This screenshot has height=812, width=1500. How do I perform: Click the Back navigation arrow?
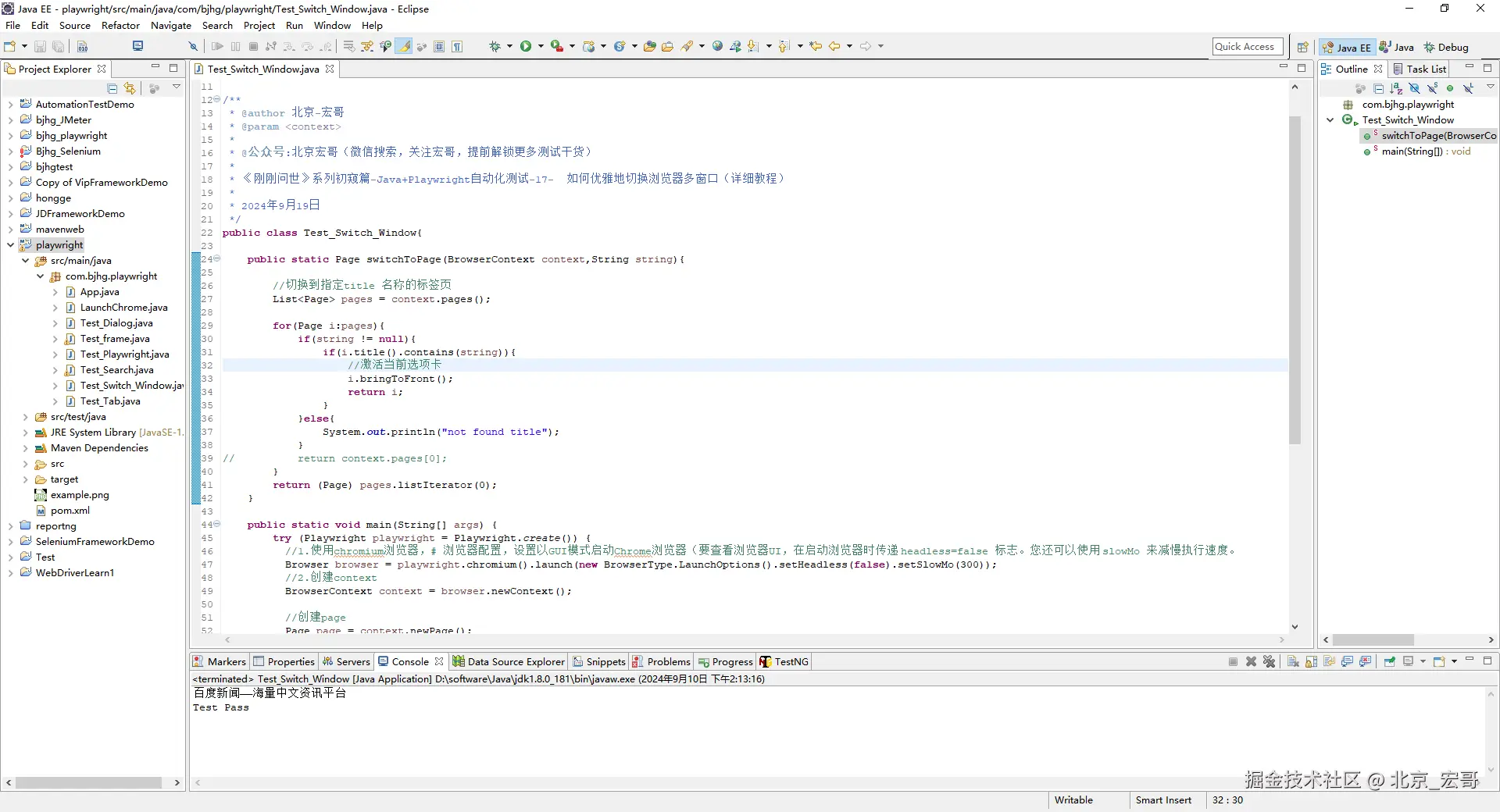pyautogui.click(x=834, y=47)
